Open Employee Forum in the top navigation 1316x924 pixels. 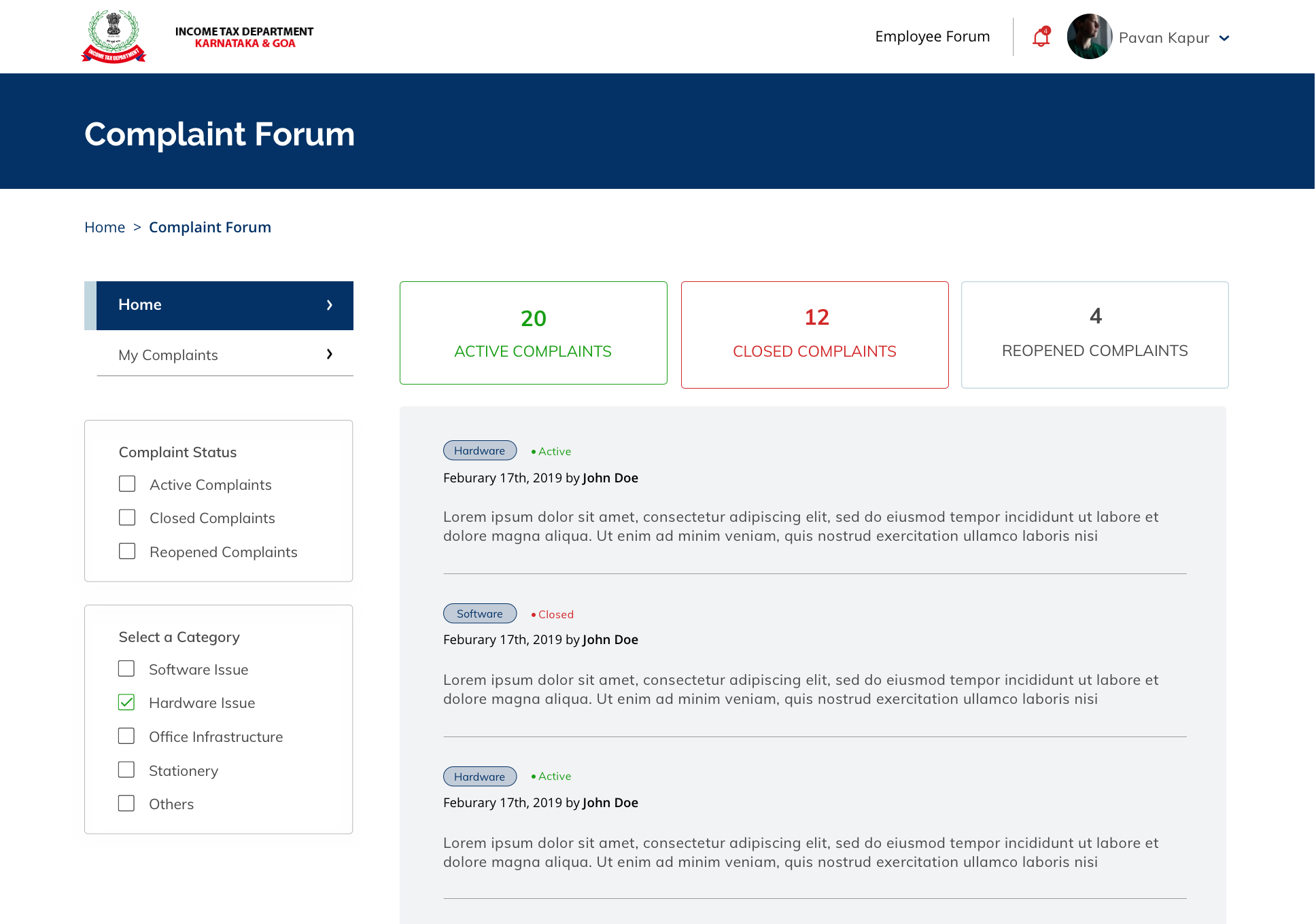point(932,37)
